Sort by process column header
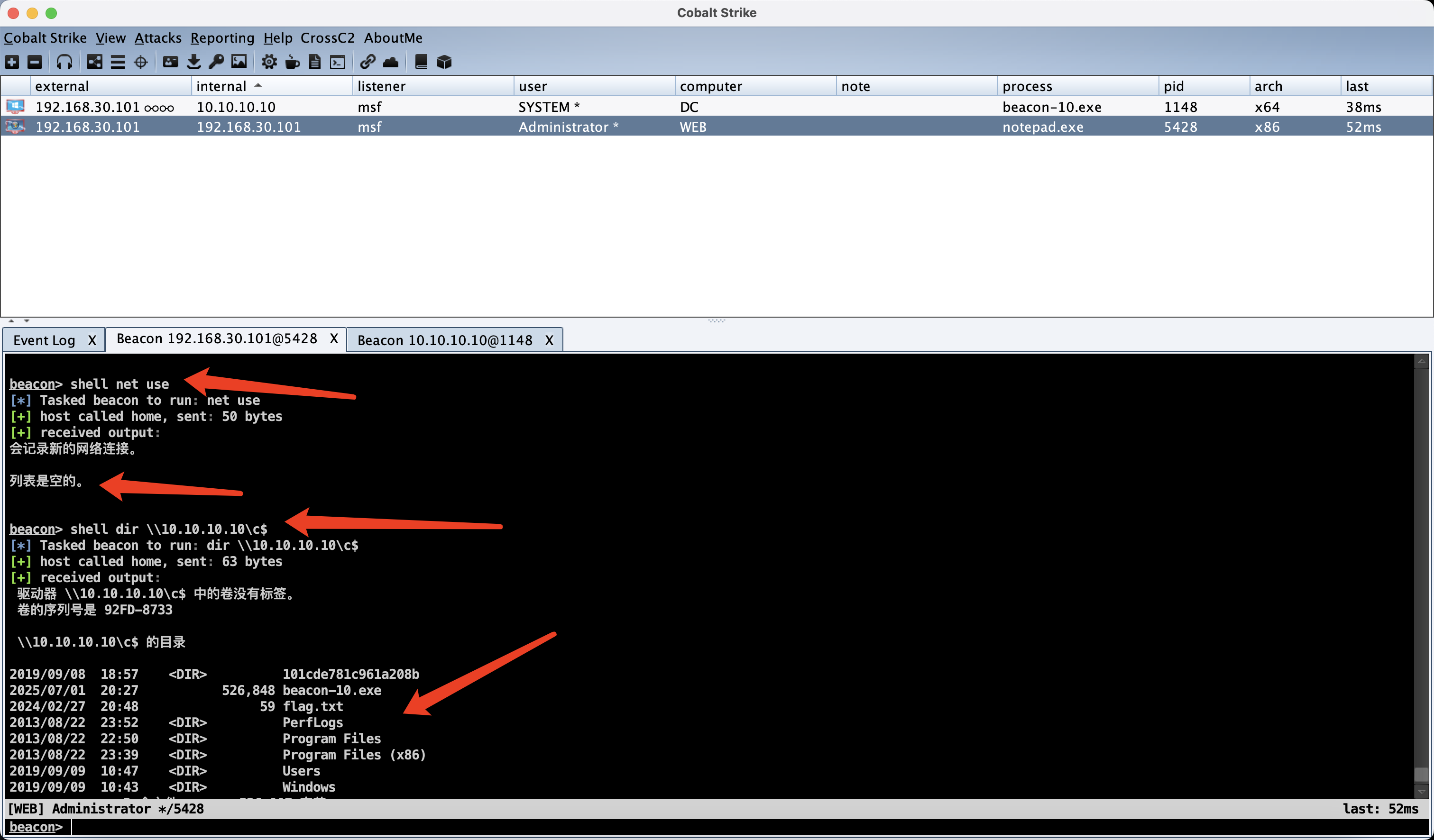1434x840 pixels. tap(1078, 86)
